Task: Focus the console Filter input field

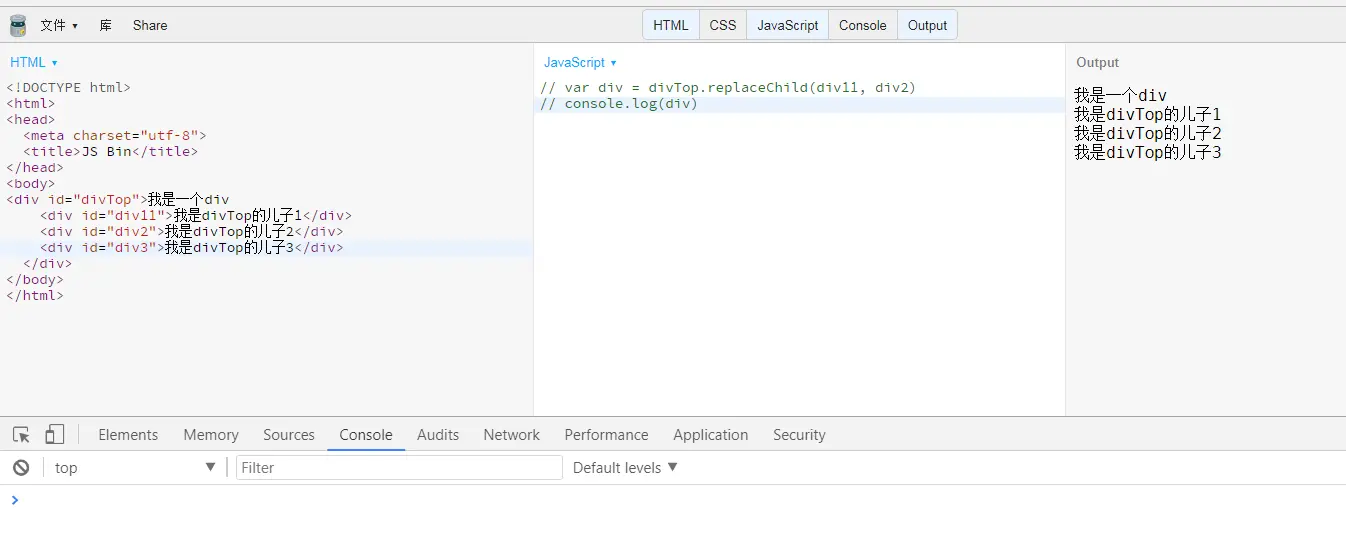Action: tap(399, 467)
